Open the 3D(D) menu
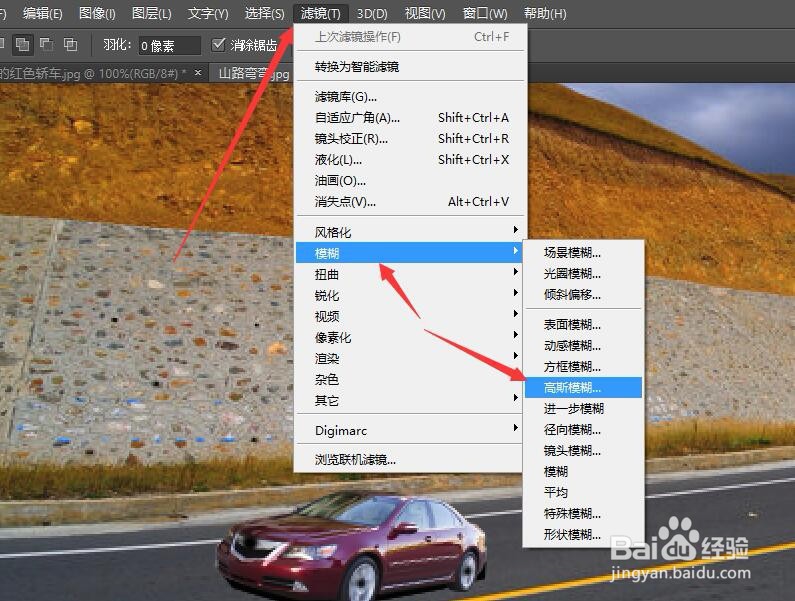Screen dimensions: 795x601 pos(372,13)
